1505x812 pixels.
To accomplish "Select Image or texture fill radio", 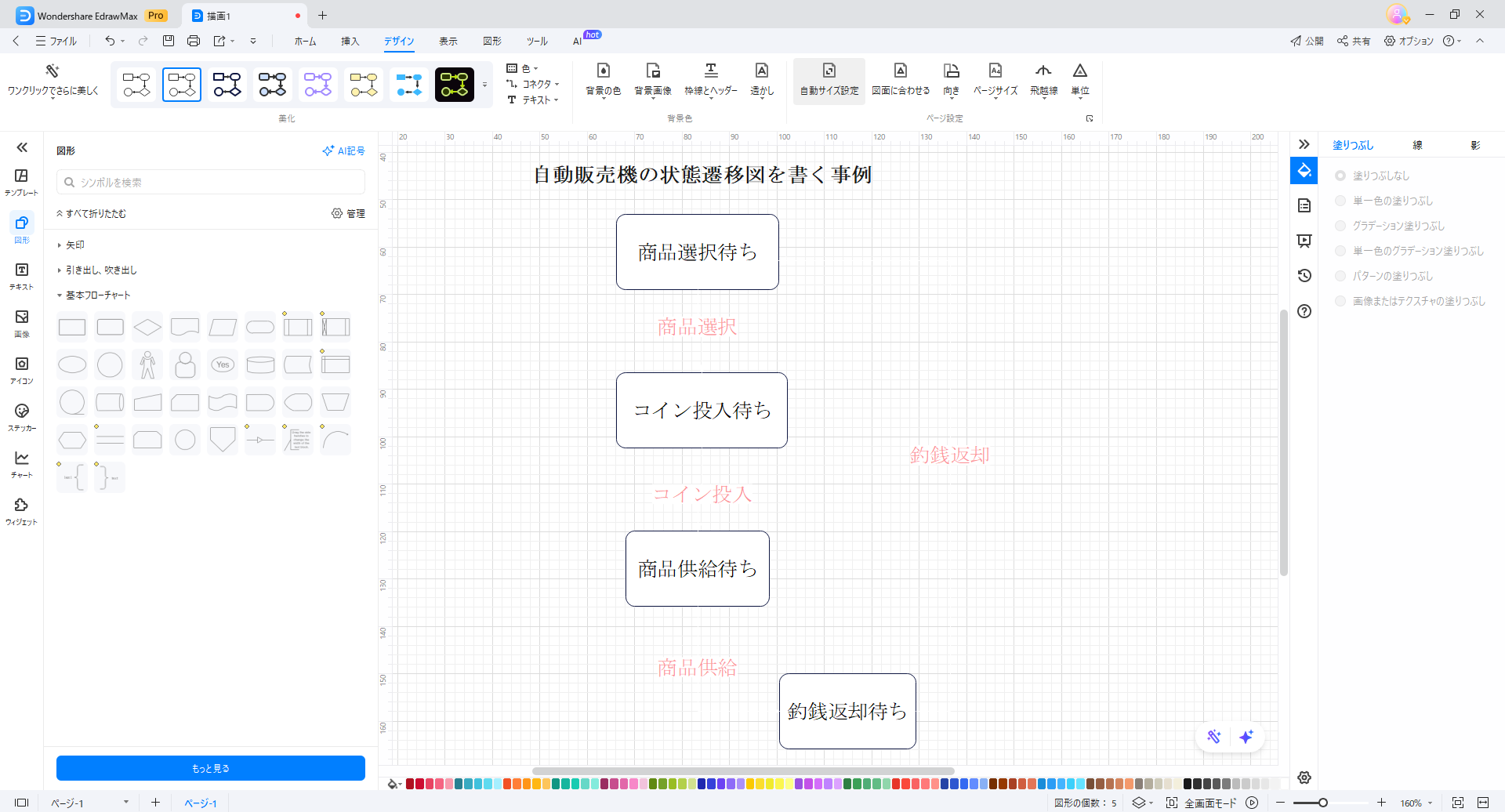I will pos(1340,301).
